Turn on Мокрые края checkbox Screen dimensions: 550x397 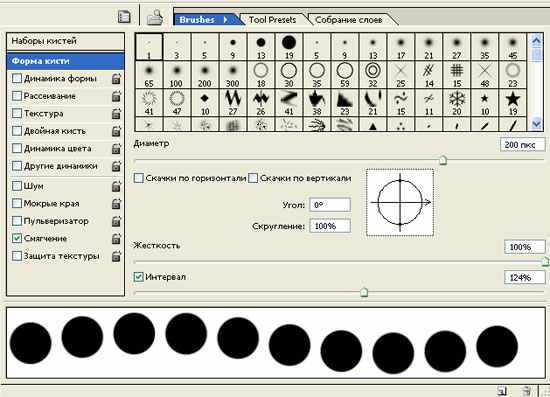pyautogui.click(x=16, y=203)
